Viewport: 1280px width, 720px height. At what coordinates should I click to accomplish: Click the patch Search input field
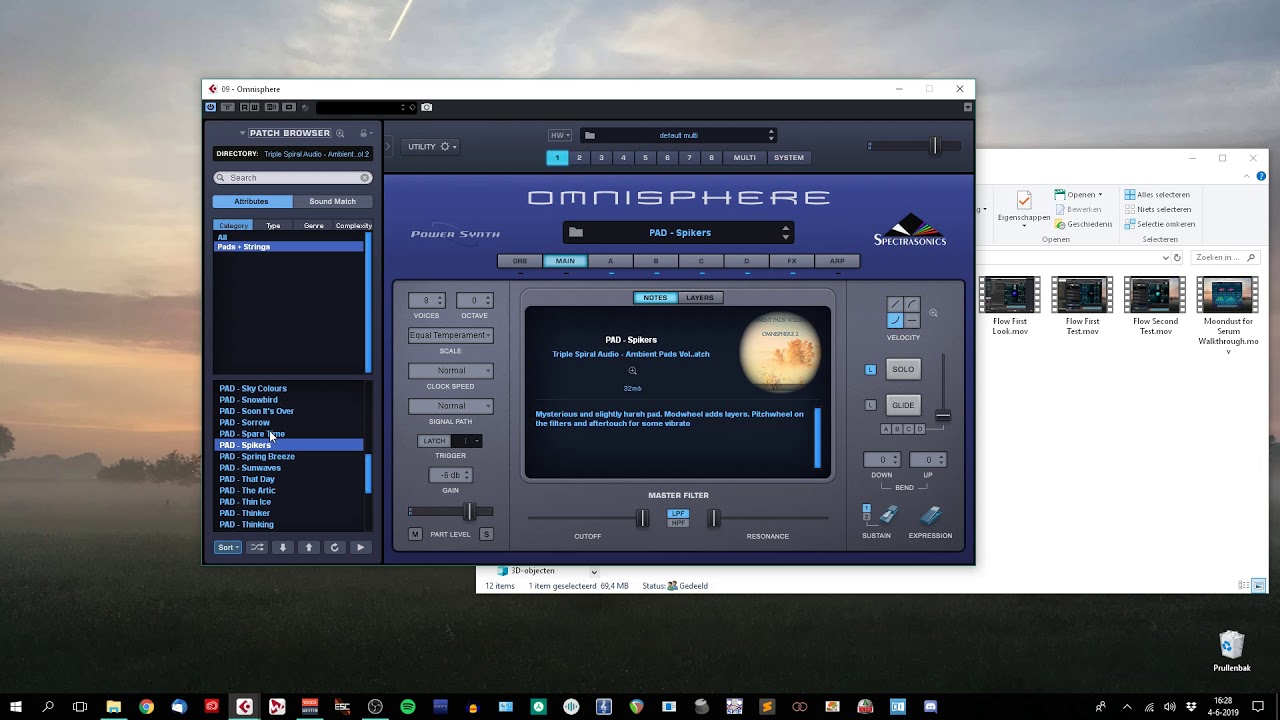(x=293, y=178)
